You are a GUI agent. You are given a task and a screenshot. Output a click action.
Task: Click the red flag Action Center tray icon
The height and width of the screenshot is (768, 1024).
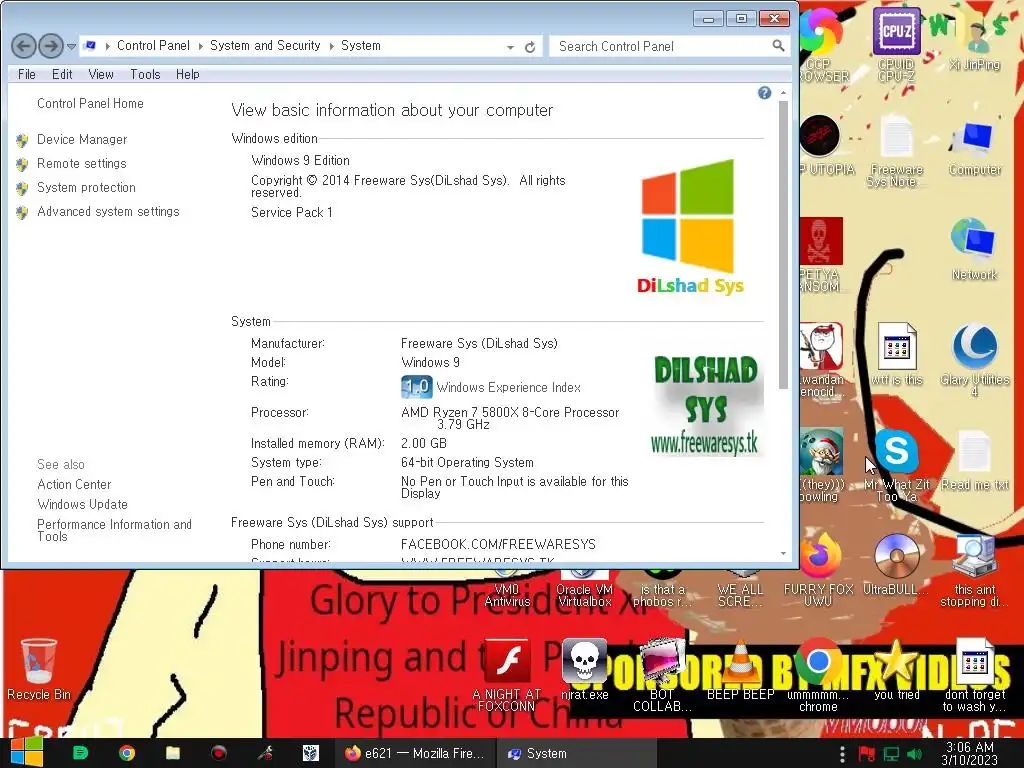867,754
